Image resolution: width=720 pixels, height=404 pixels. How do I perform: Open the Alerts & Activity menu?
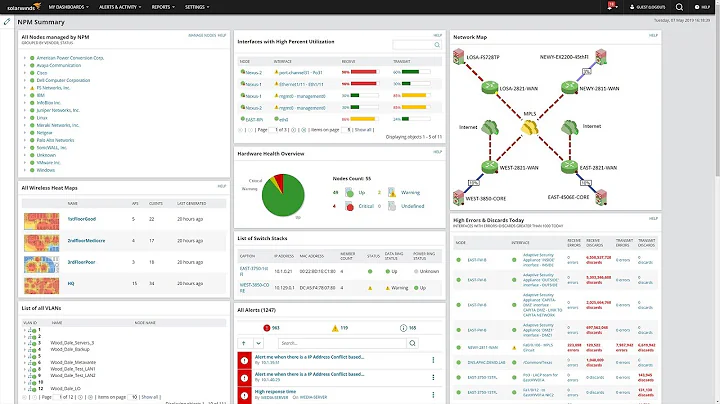[120, 7]
